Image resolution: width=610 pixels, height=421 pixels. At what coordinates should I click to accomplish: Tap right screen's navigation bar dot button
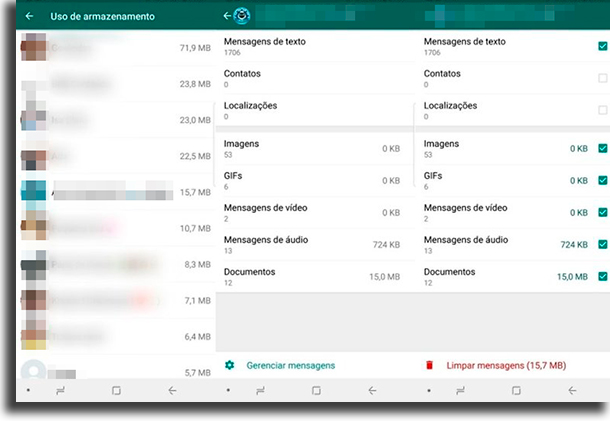[x=428, y=390]
